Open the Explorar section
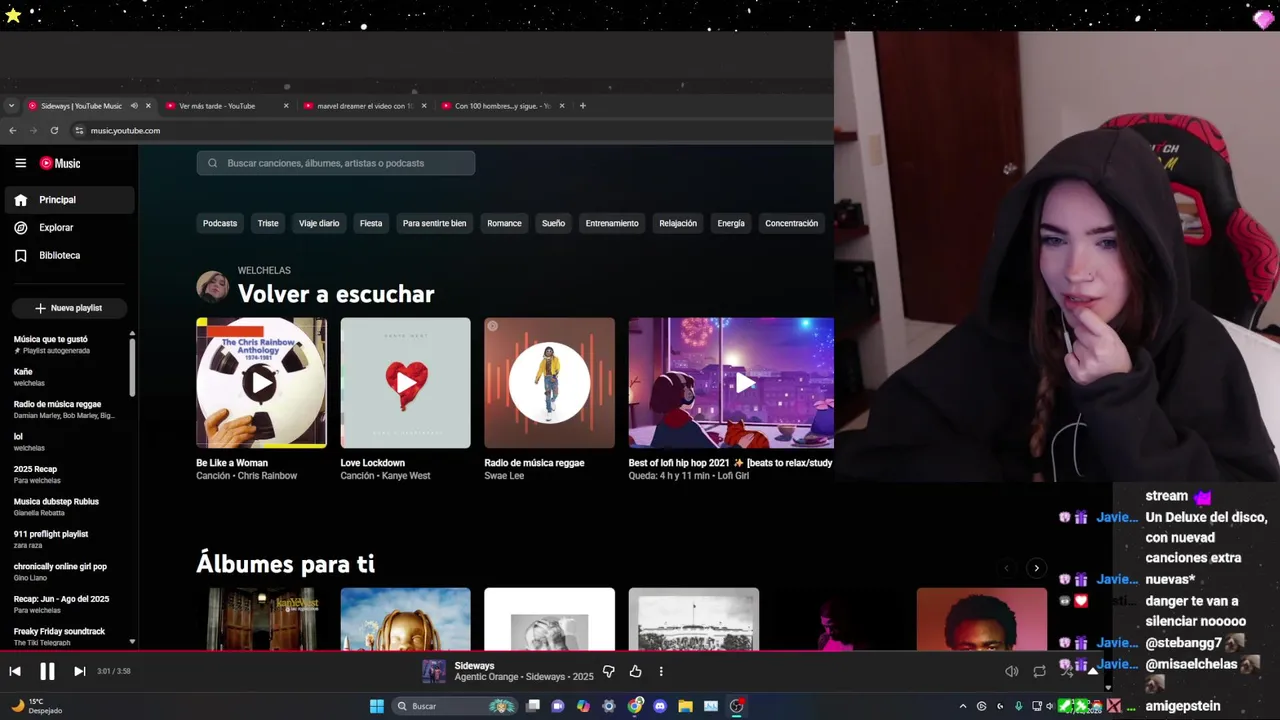 68,228
